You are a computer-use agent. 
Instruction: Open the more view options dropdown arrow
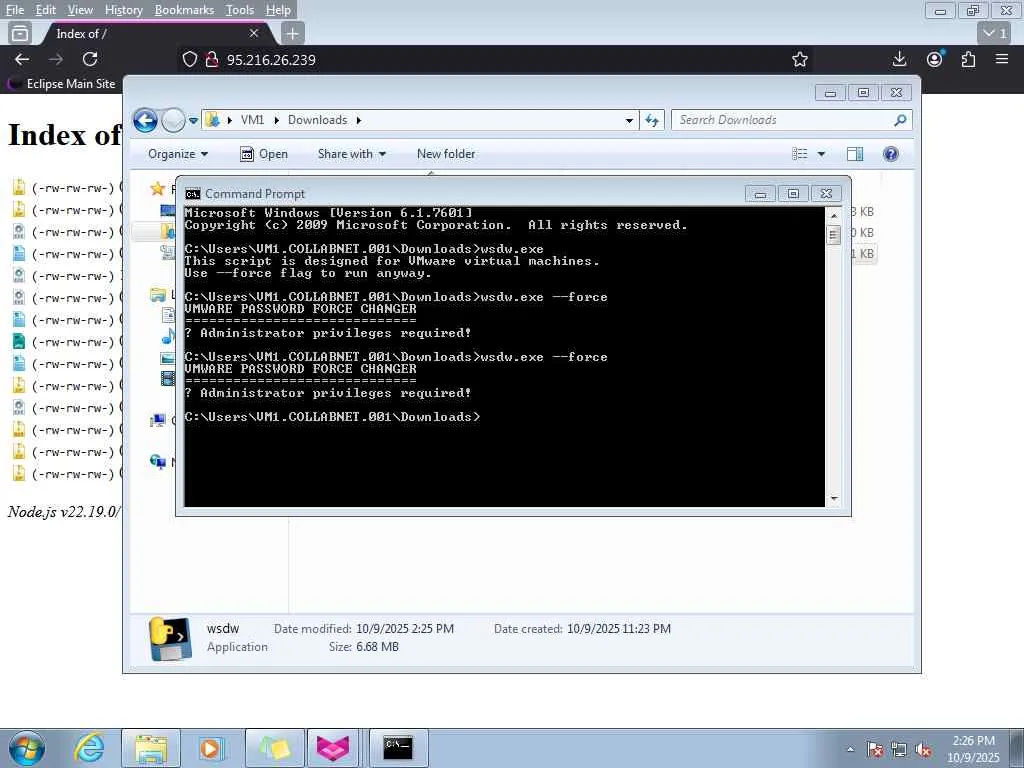click(x=821, y=154)
